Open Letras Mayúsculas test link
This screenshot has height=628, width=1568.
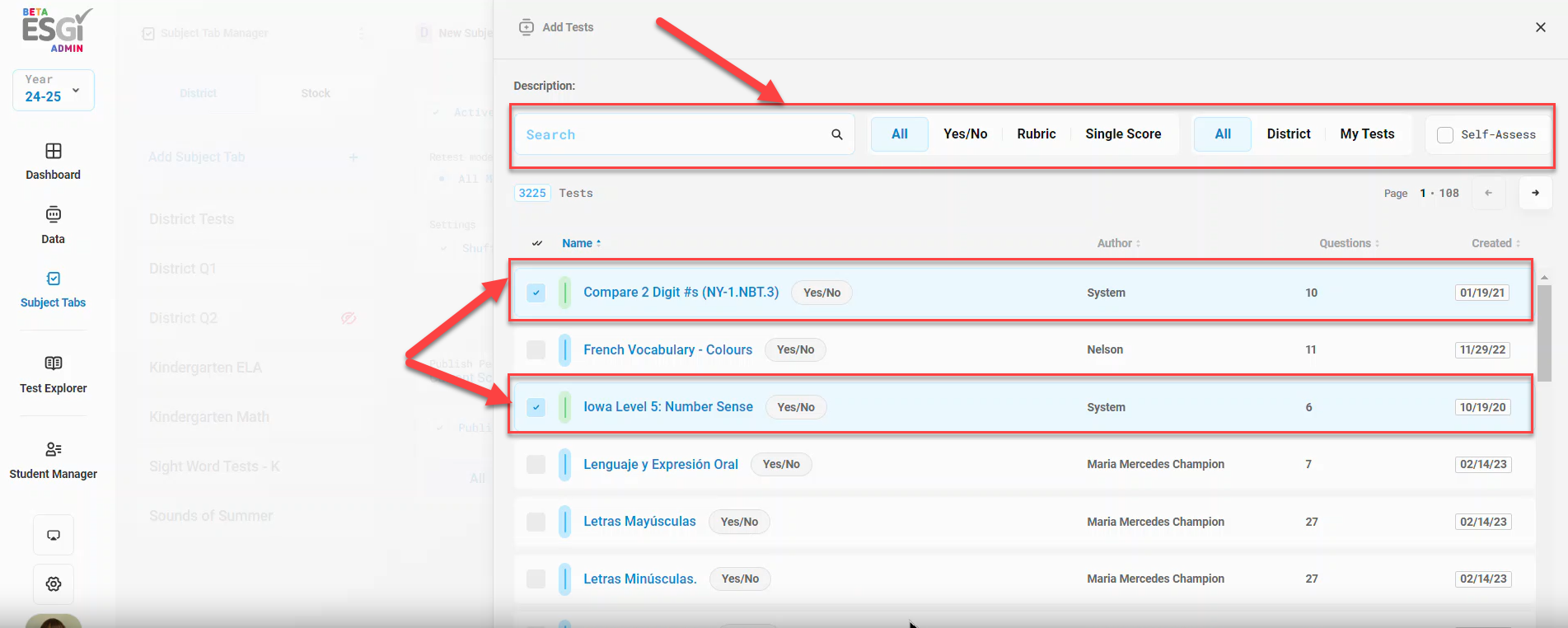coord(639,521)
